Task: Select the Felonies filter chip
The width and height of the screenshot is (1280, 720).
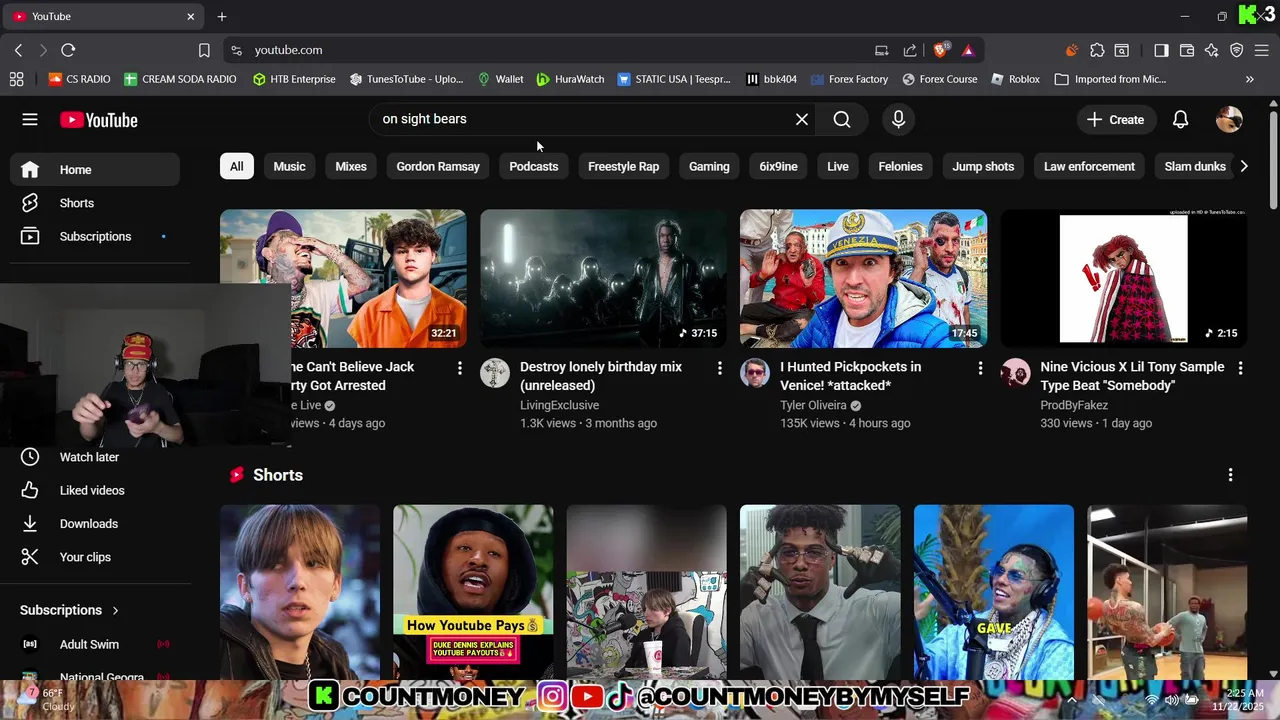Action: point(900,166)
